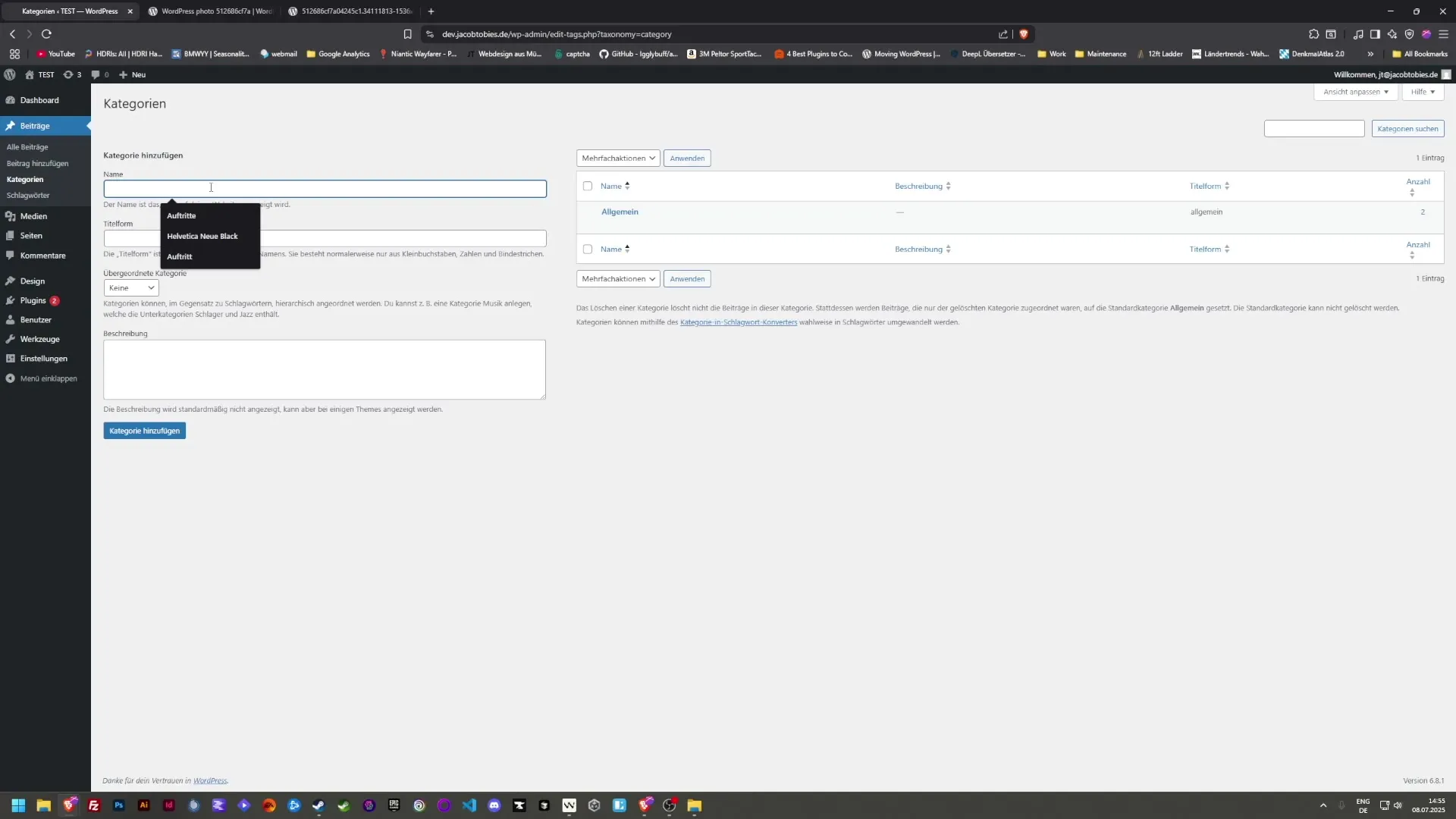Collapse the menu with Menü einklappen

(x=48, y=378)
